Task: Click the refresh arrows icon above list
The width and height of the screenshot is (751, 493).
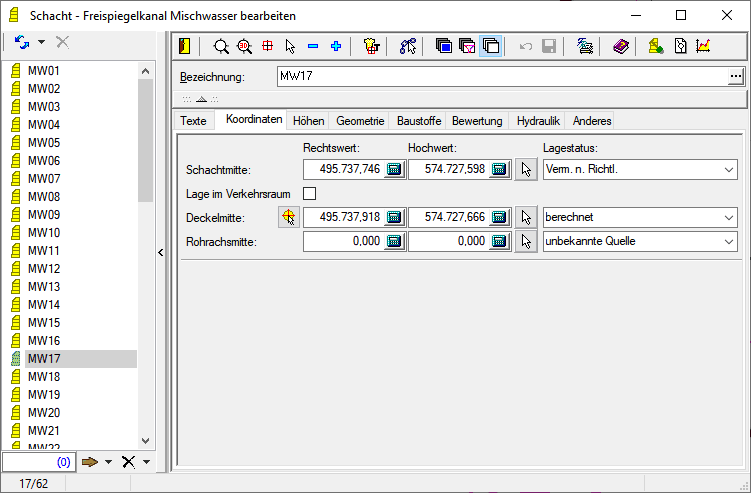Action: [22, 42]
